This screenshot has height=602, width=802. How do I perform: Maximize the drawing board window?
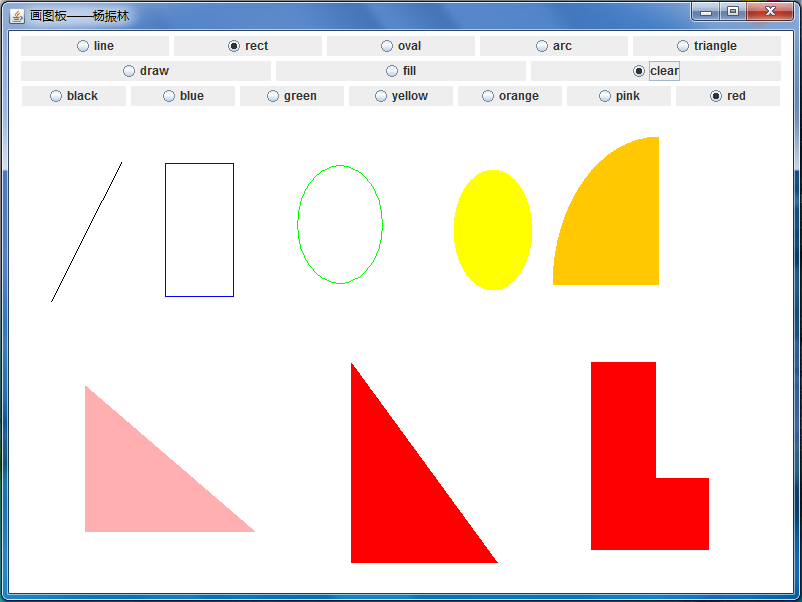point(733,12)
